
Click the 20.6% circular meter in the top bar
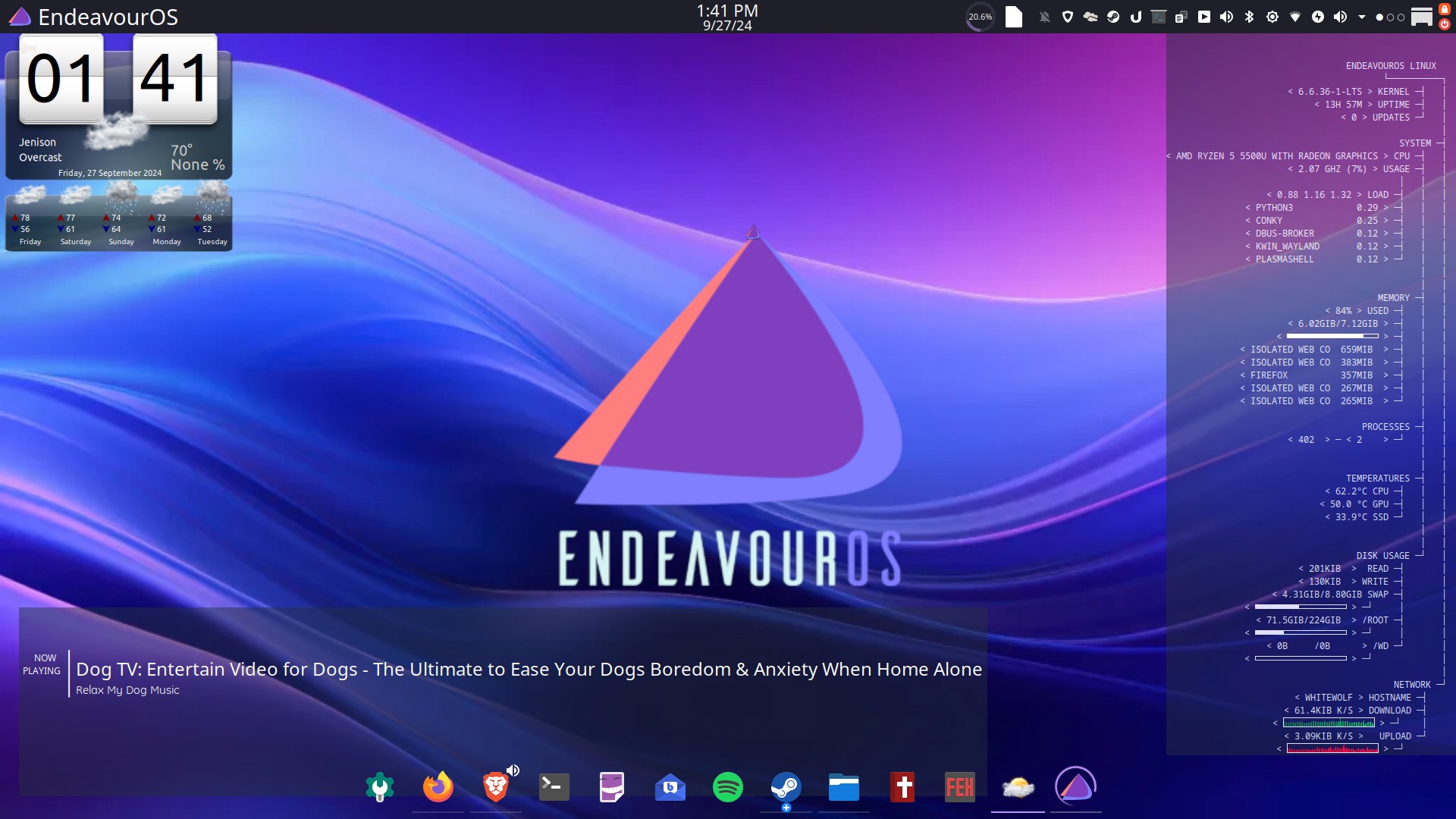pos(979,16)
